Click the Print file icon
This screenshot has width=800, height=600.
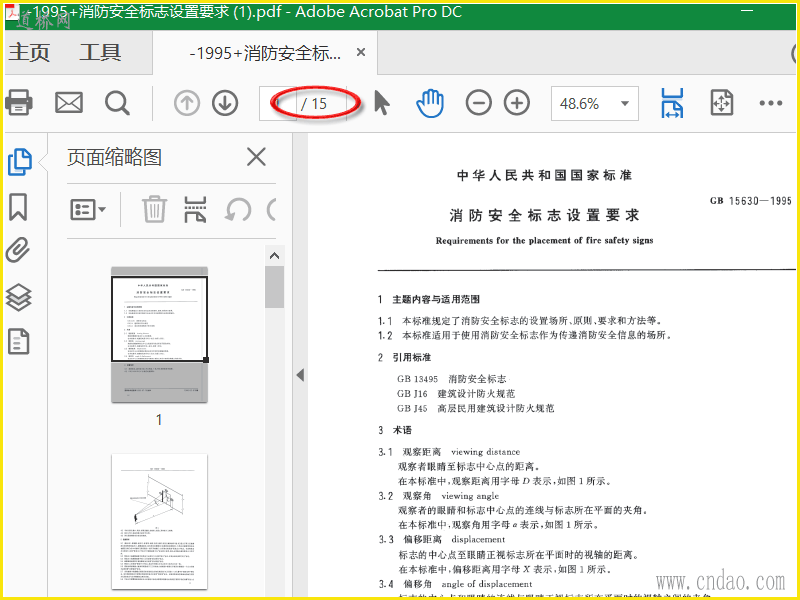[x=19, y=103]
